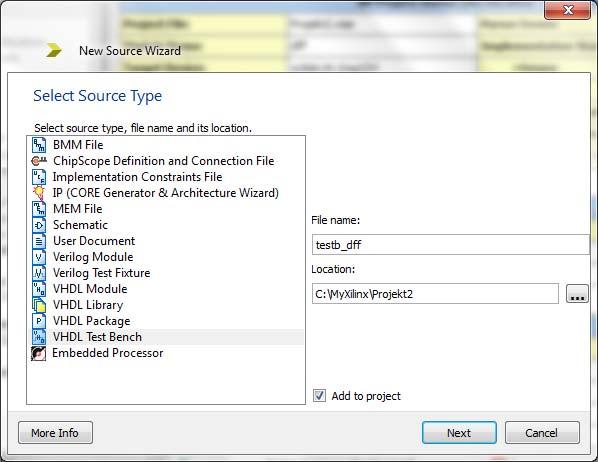Click the BMM File icon
This screenshot has height=462, width=598.
pos(39,145)
